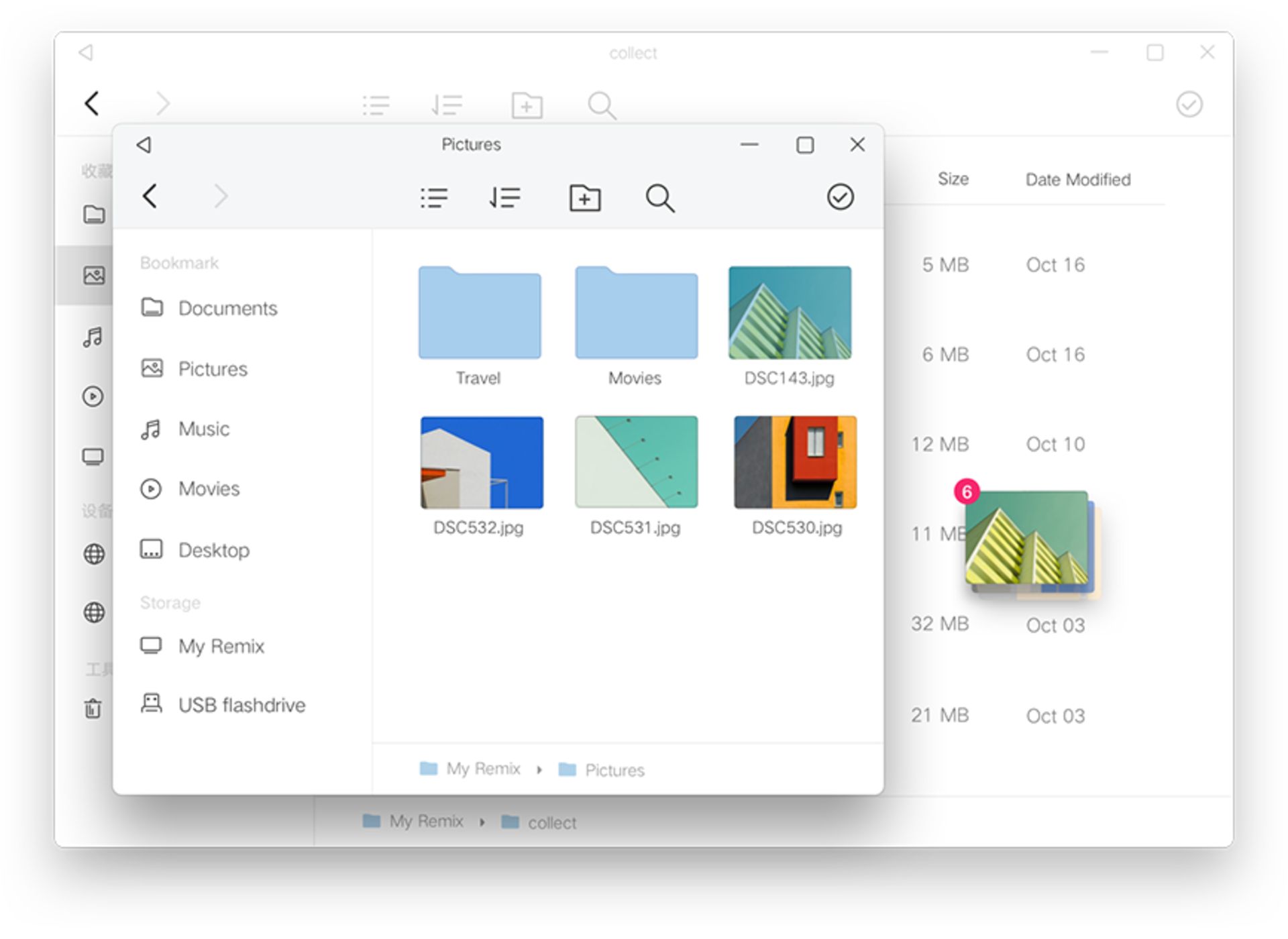
Task: Click the forward navigation arrow
Action: coord(221,196)
